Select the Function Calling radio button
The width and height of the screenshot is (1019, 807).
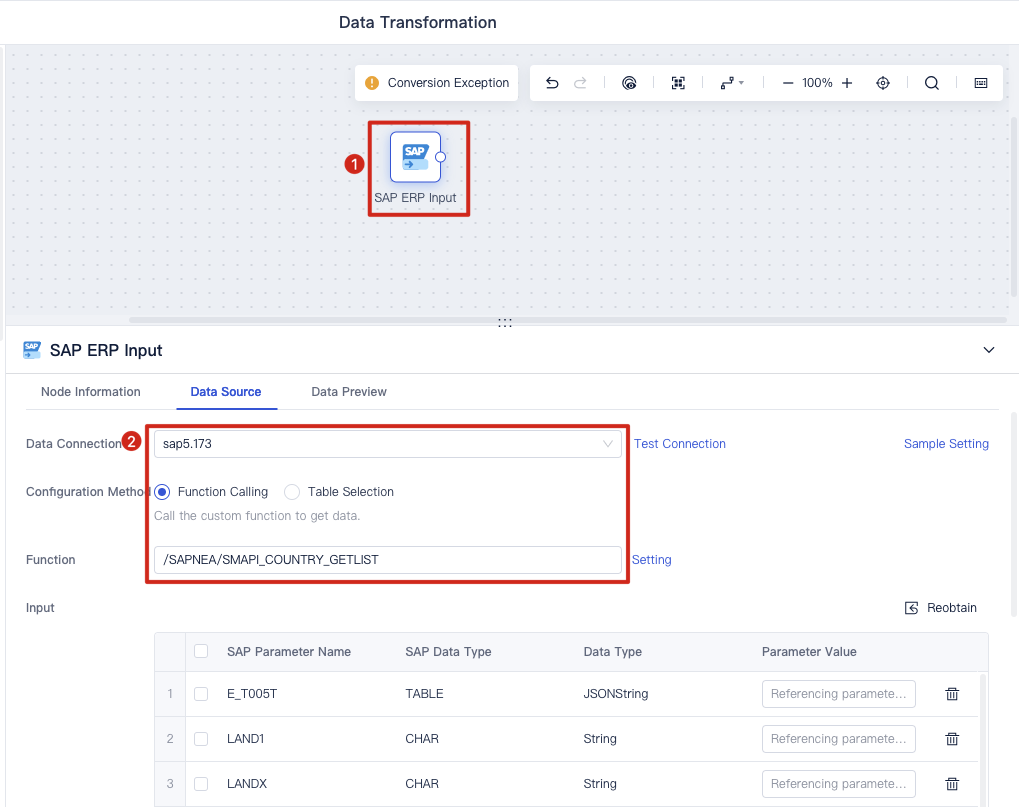click(x=162, y=491)
